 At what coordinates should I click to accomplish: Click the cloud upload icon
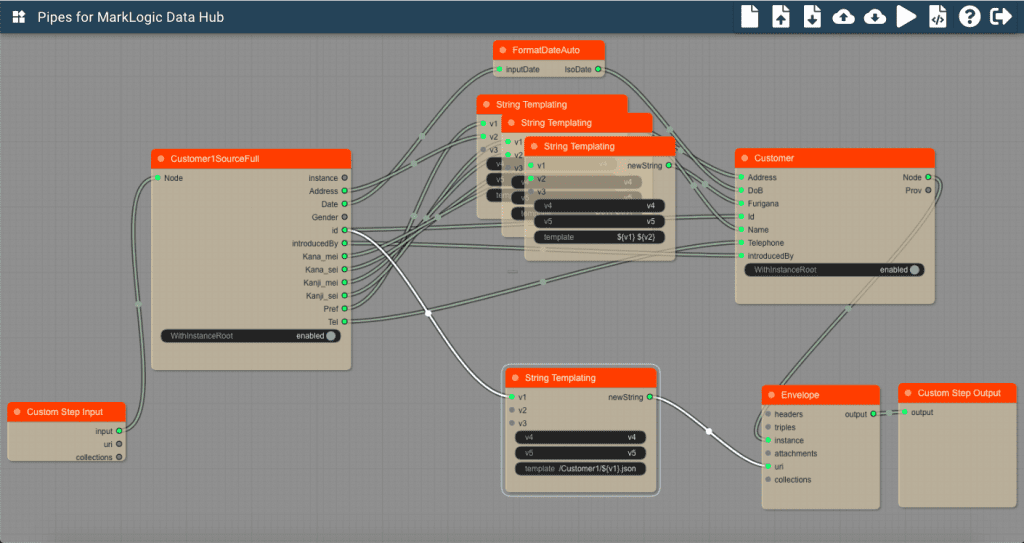(843, 17)
